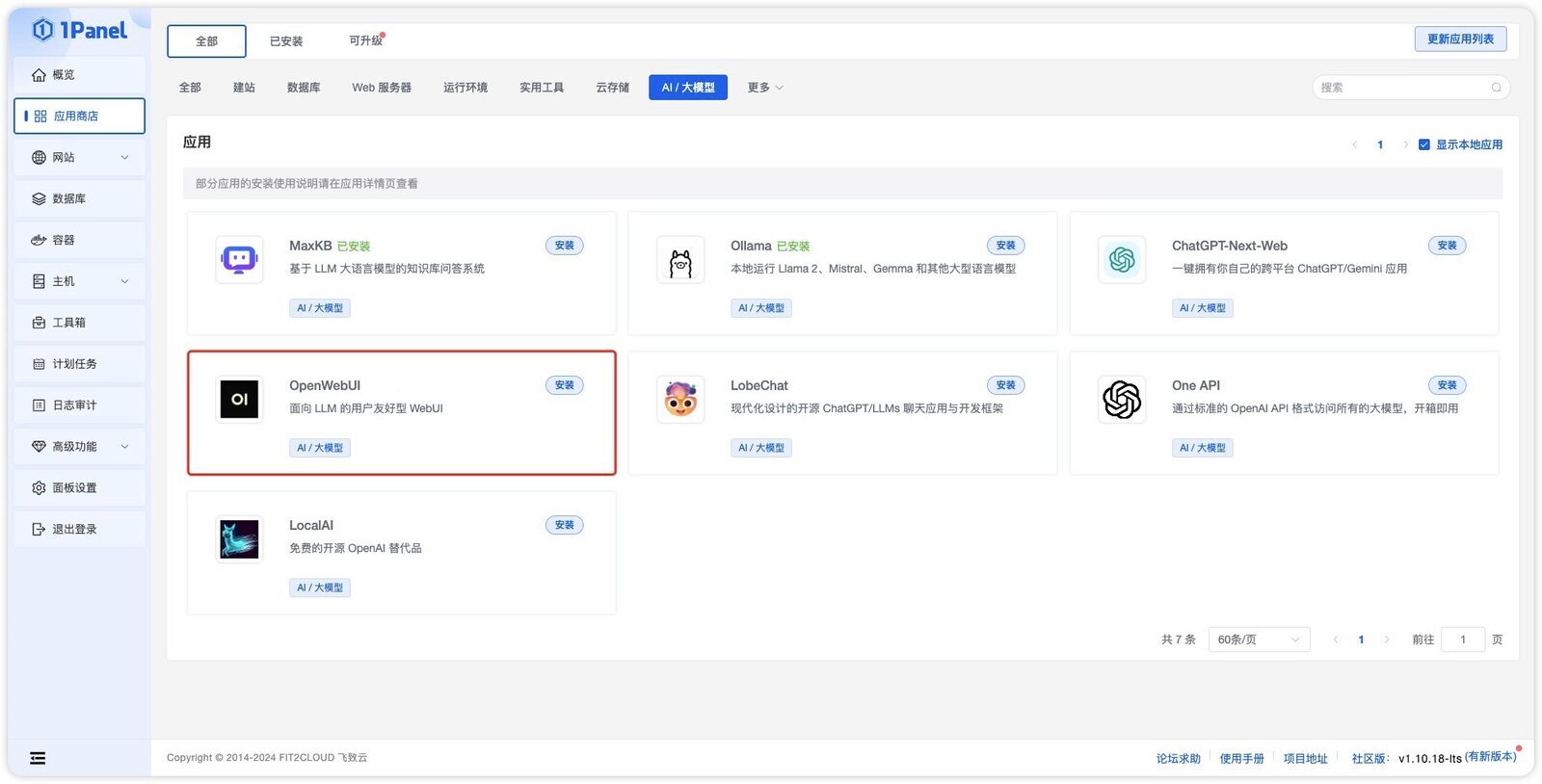Select the AI / 大模型 category

(x=688, y=88)
